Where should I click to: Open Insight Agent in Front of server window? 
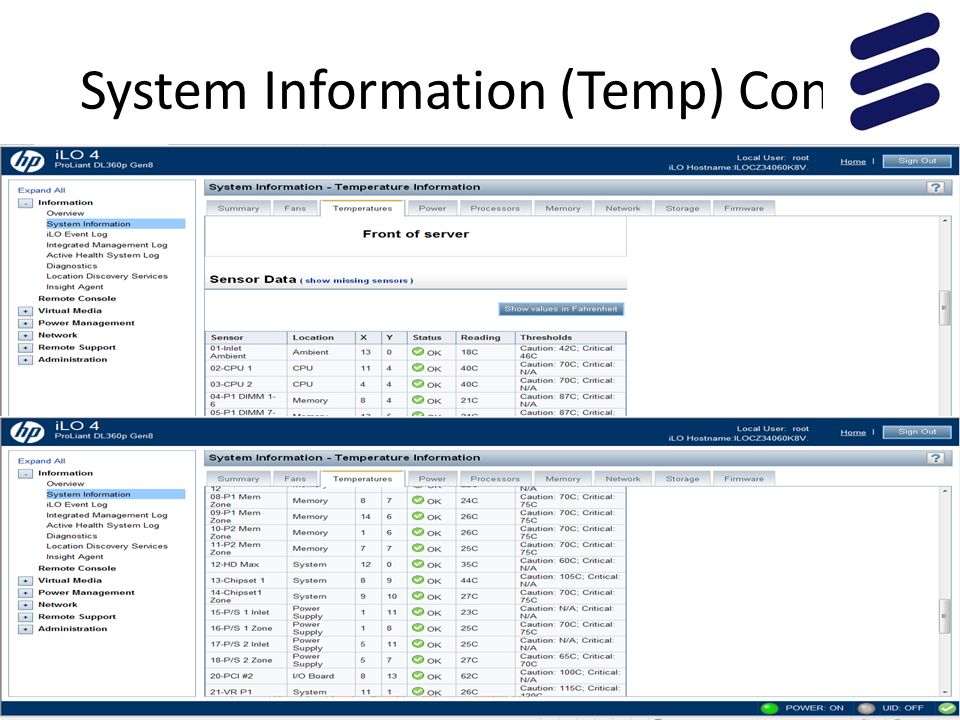[x=75, y=287]
